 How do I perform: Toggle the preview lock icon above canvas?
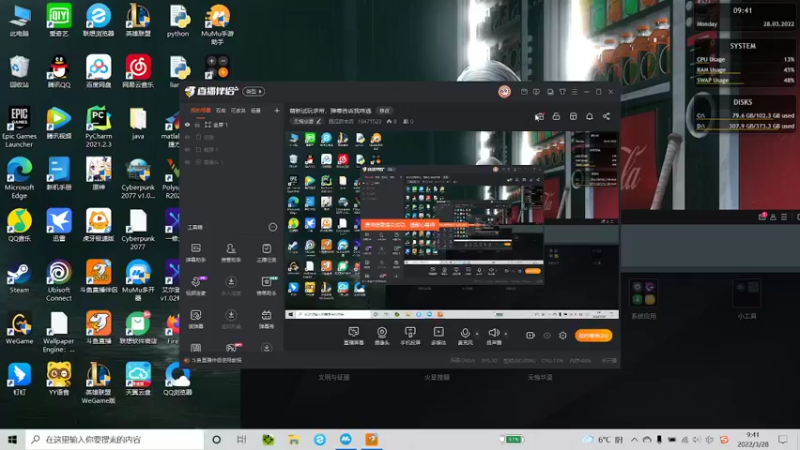click(556, 116)
